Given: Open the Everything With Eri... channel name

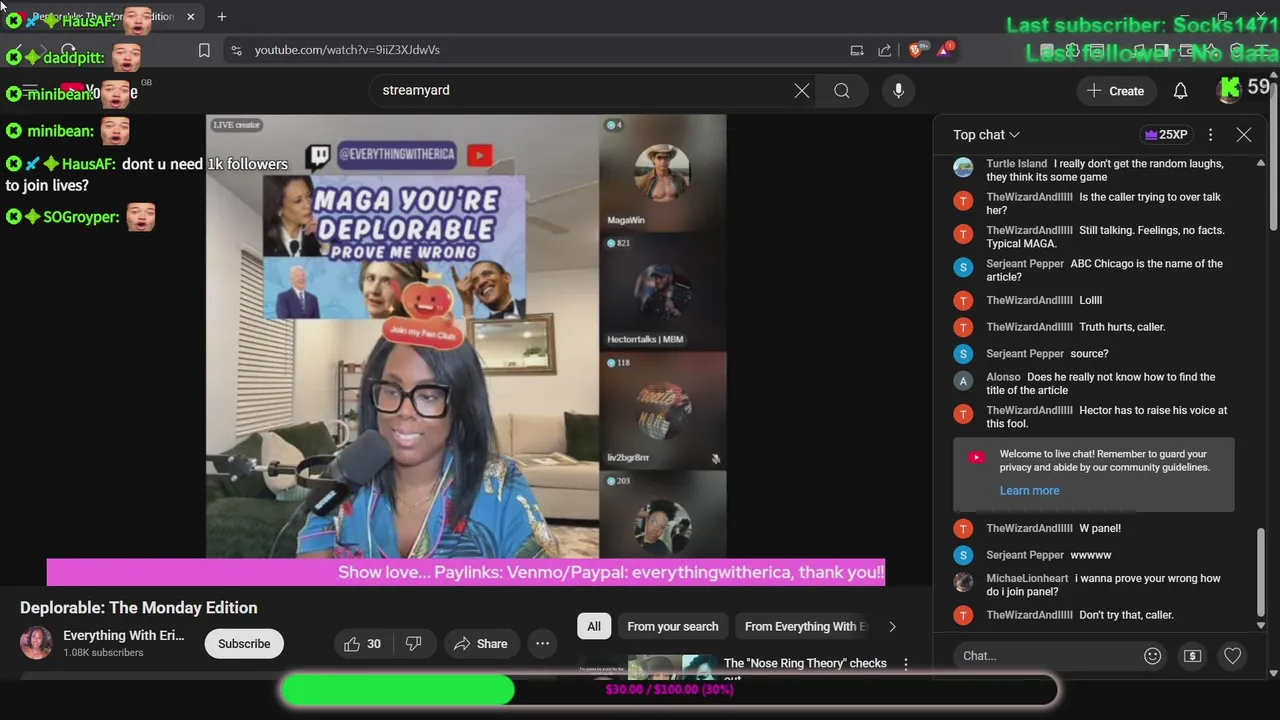Looking at the screenshot, I should pos(123,636).
